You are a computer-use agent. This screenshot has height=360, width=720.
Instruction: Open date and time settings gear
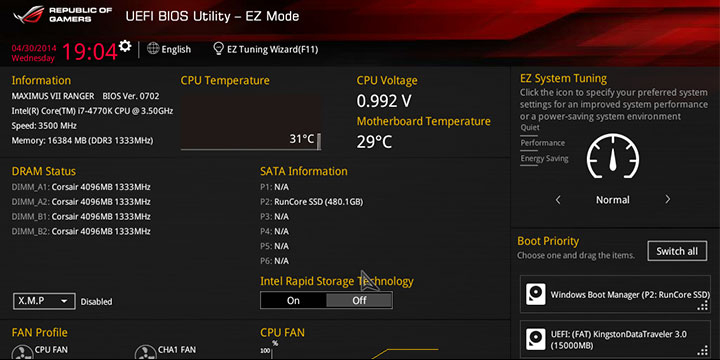(124, 46)
